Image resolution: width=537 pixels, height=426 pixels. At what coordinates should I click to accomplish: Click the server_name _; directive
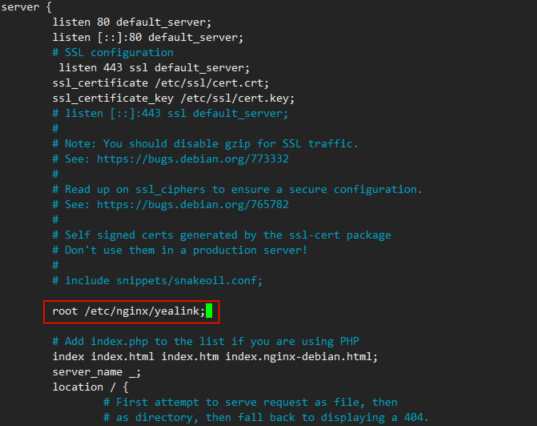point(97,372)
